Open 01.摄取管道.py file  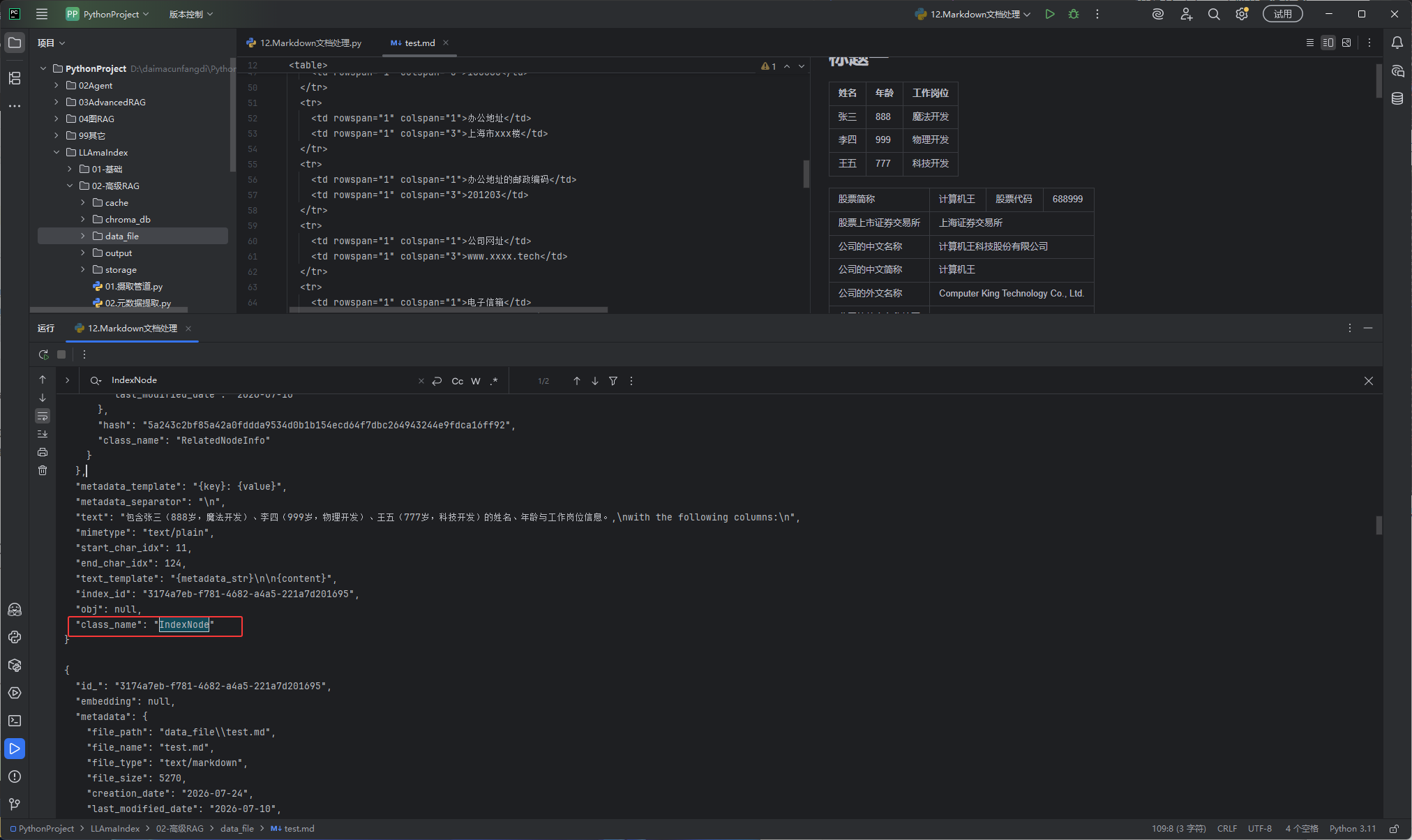[x=133, y=286]
